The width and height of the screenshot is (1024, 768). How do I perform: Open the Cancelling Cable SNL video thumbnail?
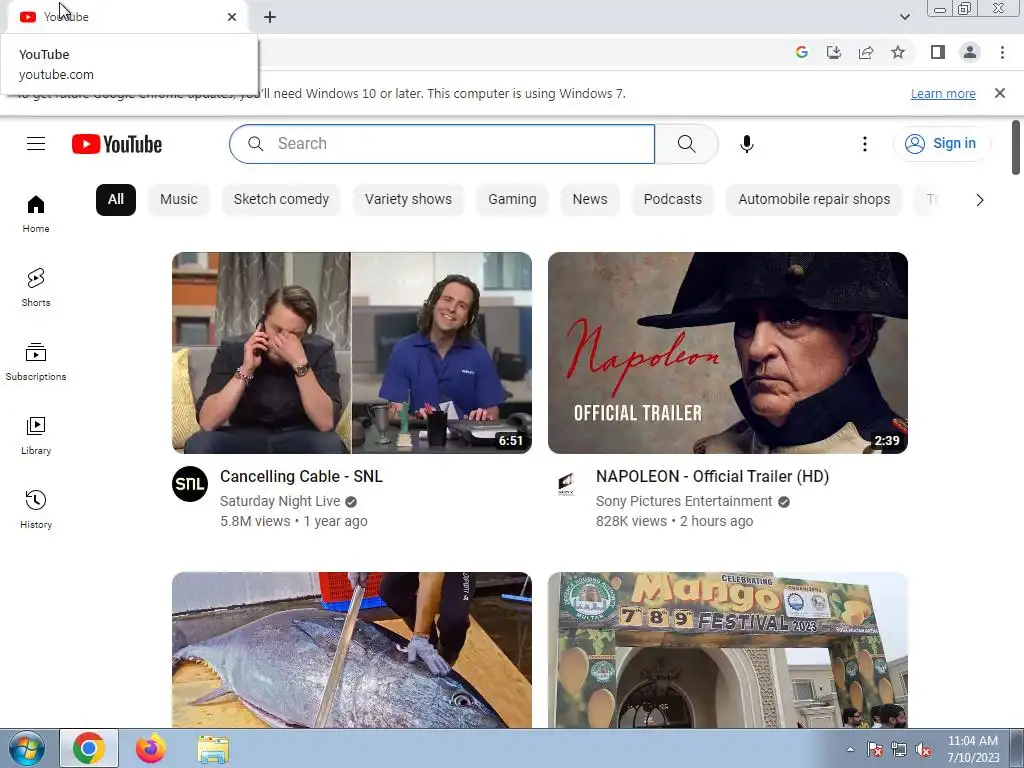point(352,353)
